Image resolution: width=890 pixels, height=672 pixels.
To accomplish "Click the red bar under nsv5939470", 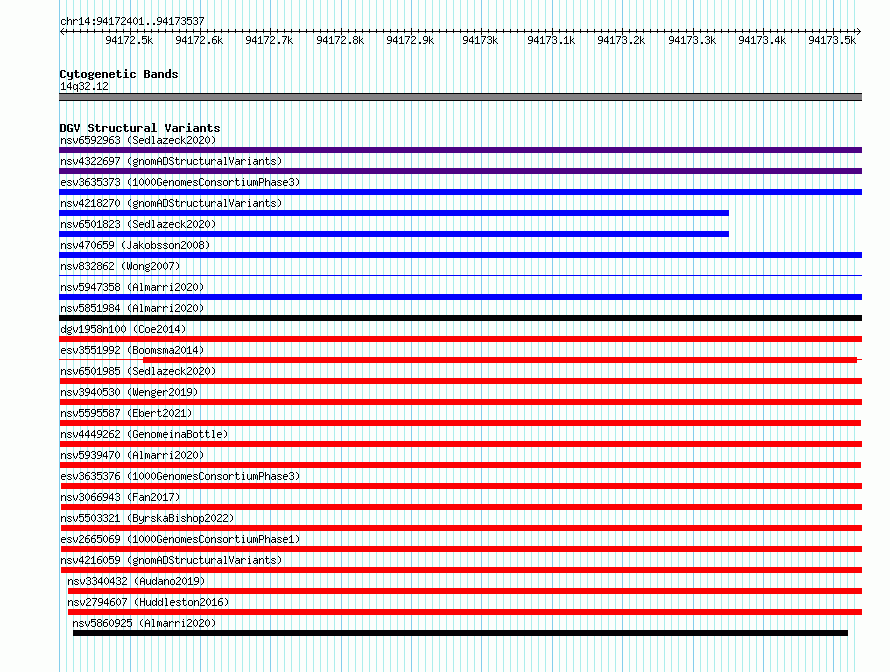I will click(x=460, y=465).
